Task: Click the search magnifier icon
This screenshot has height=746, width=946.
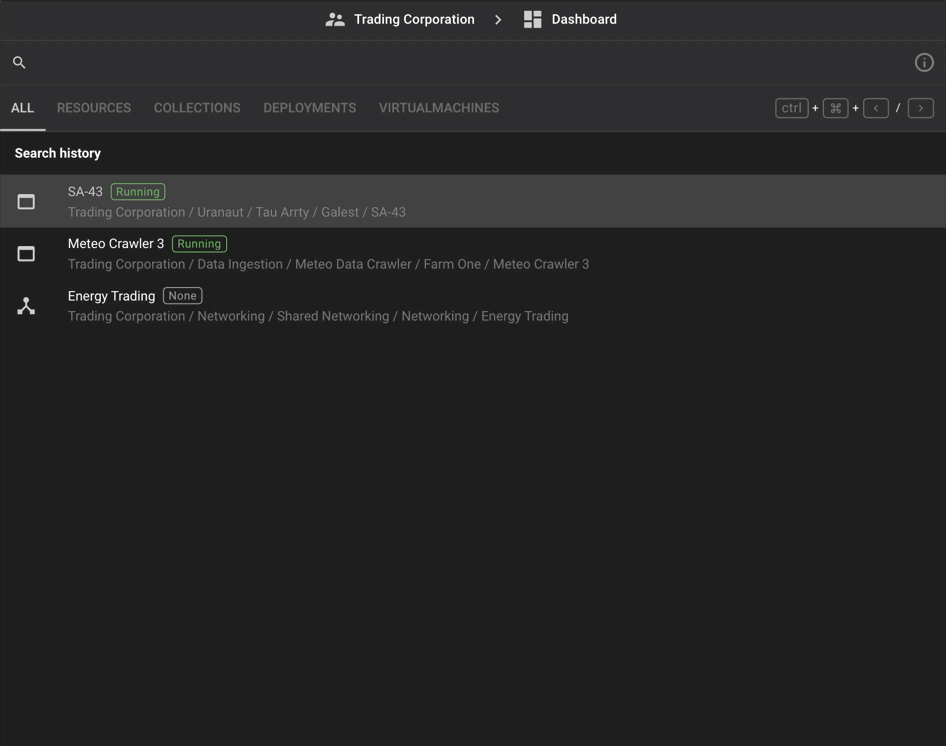Action: tap(18, 61)
